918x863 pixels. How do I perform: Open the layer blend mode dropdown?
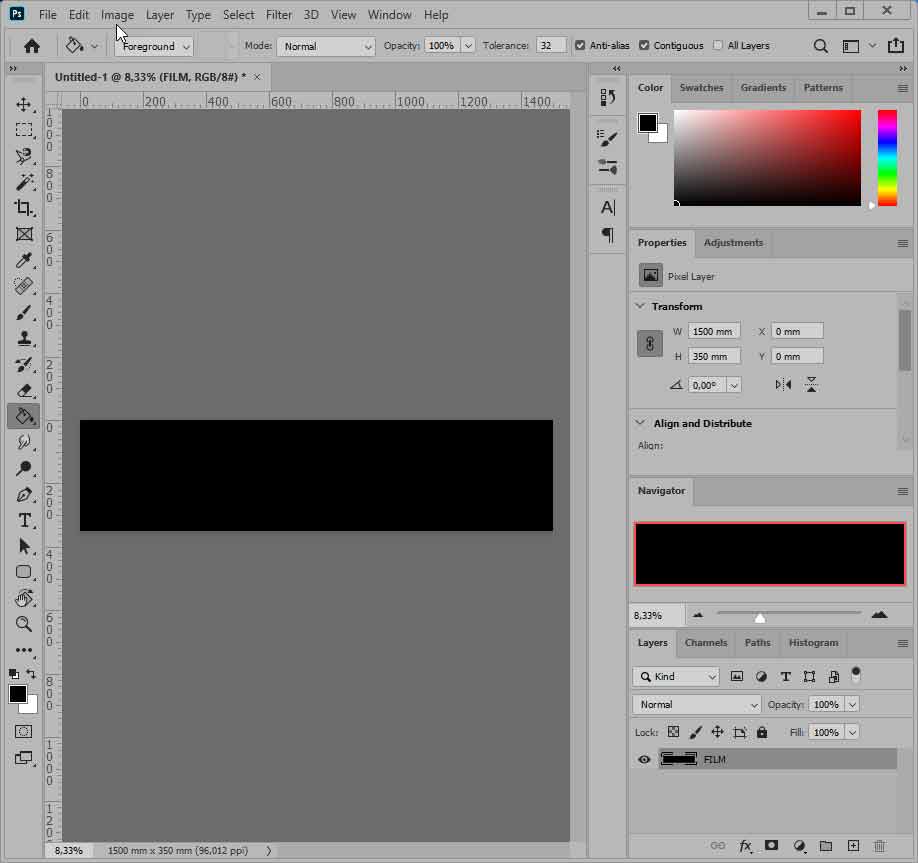click(697, 704)
